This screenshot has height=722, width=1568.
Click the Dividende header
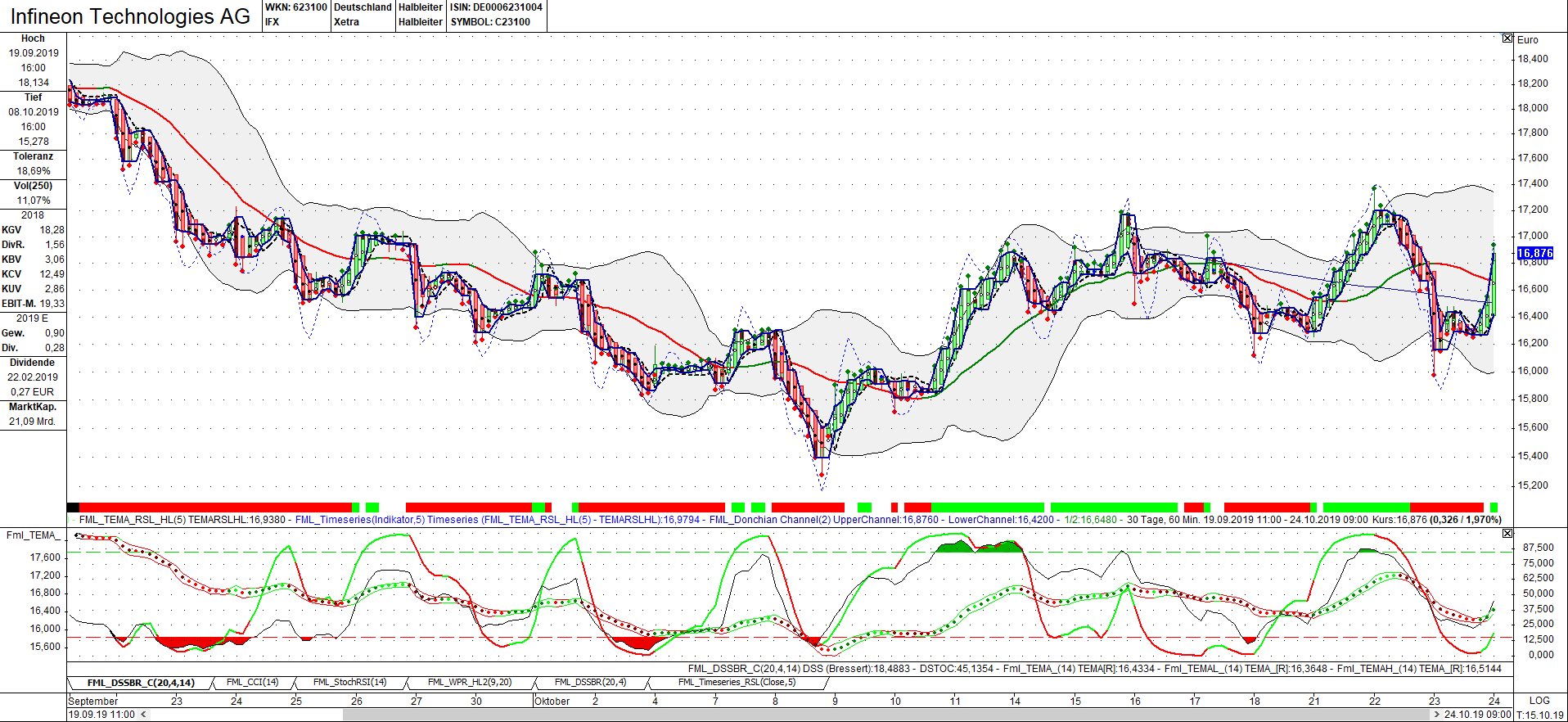pyautogui.click(x=33, y=363)
